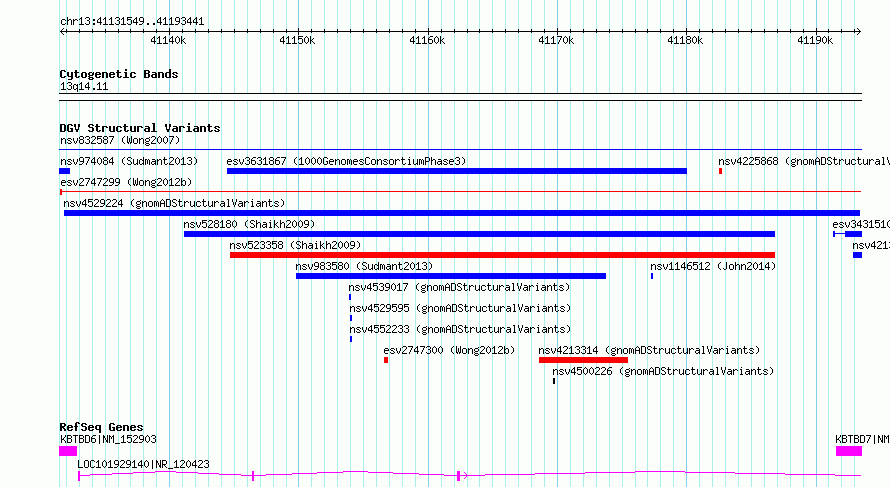Screen dimensions: 890x487
Task: Select variant label nsv4225868 gnomAD
Action: [x=804, y=161]
